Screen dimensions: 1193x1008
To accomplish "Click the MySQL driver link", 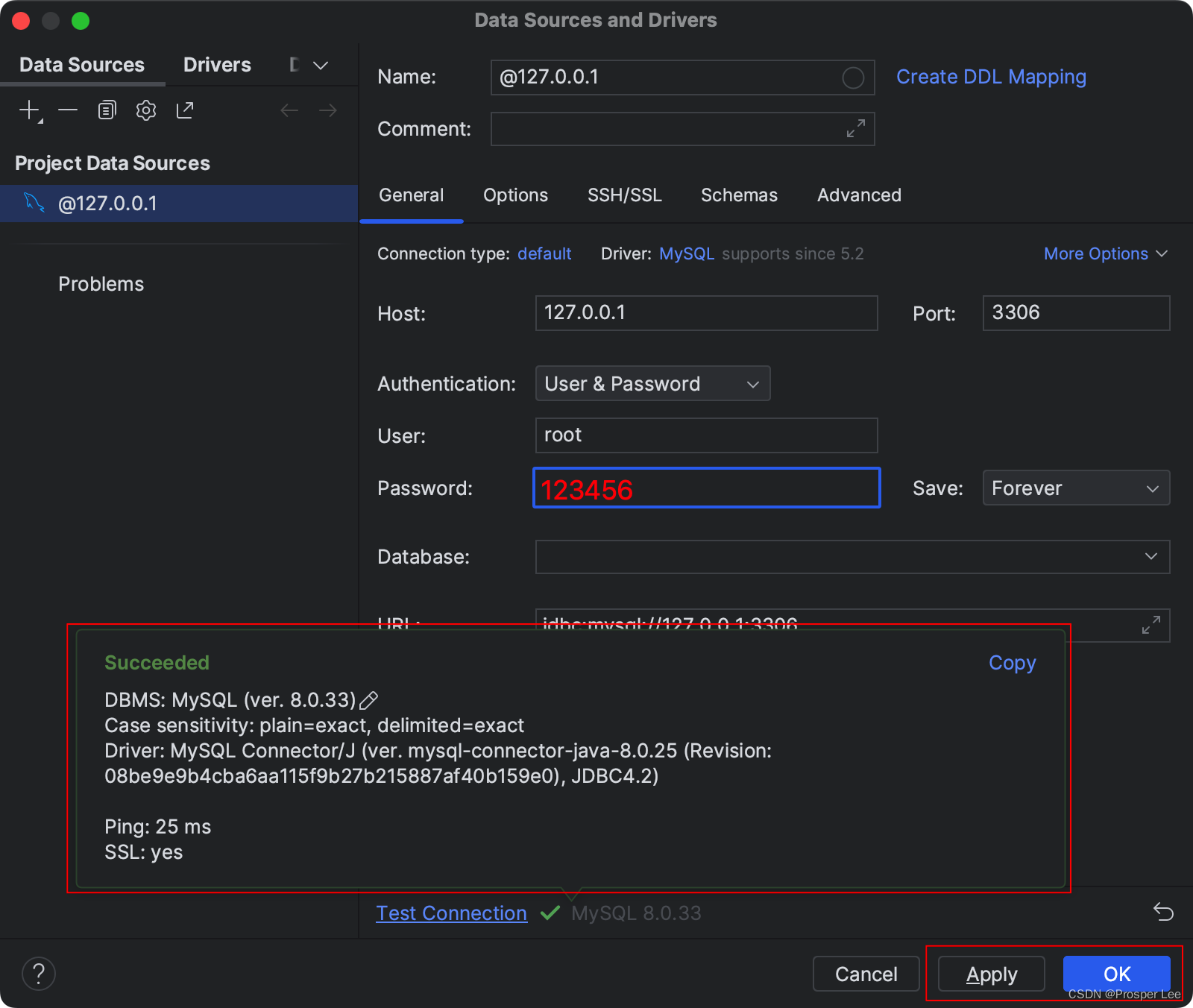I will tap(687, 253).
